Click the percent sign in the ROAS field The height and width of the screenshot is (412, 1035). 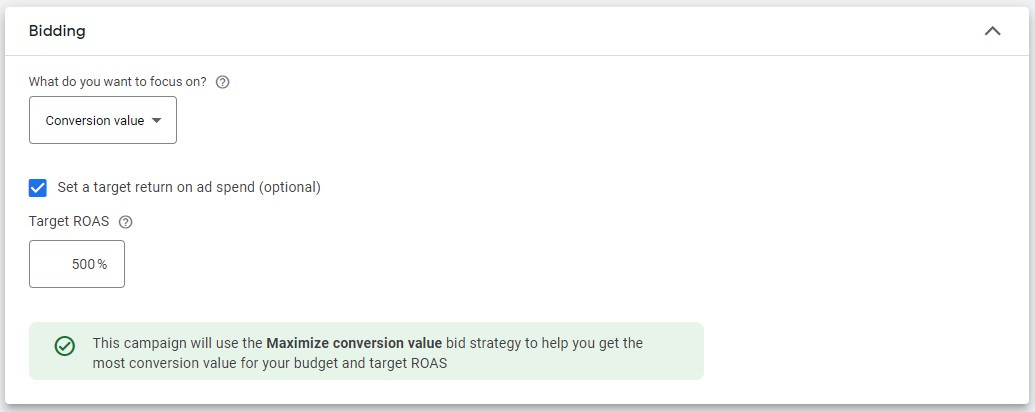pos(102,264)
